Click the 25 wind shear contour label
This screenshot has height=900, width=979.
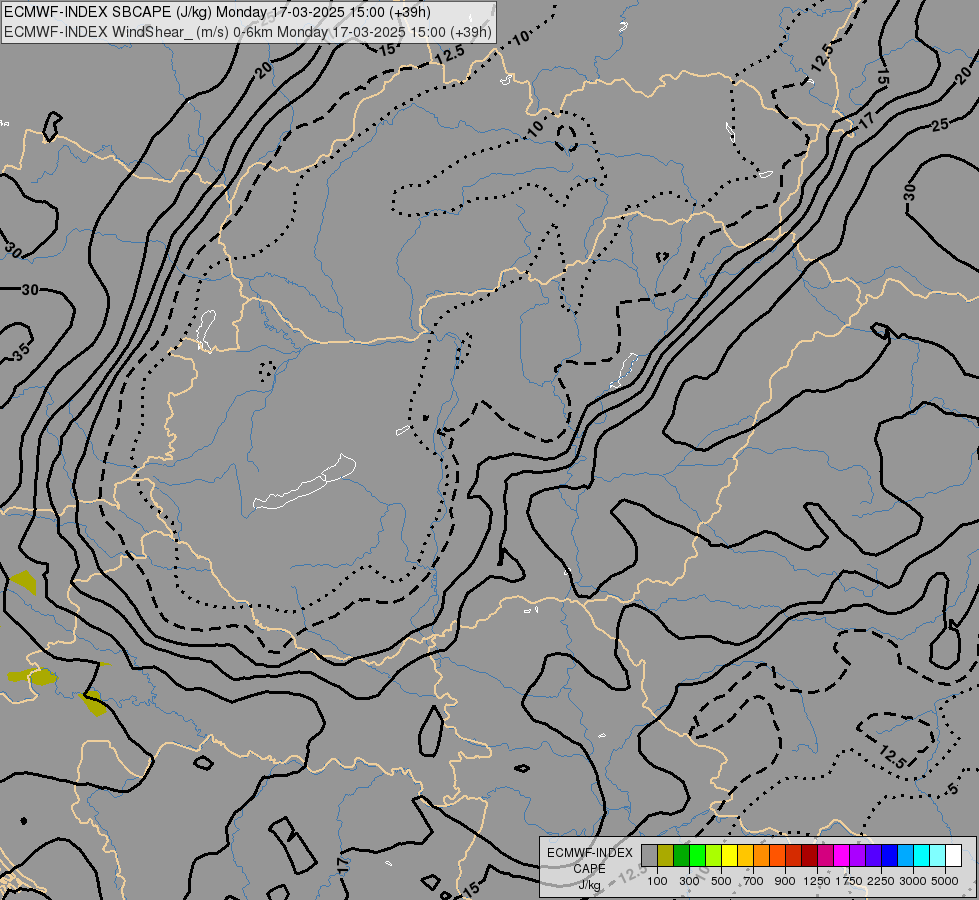point(940,124)
